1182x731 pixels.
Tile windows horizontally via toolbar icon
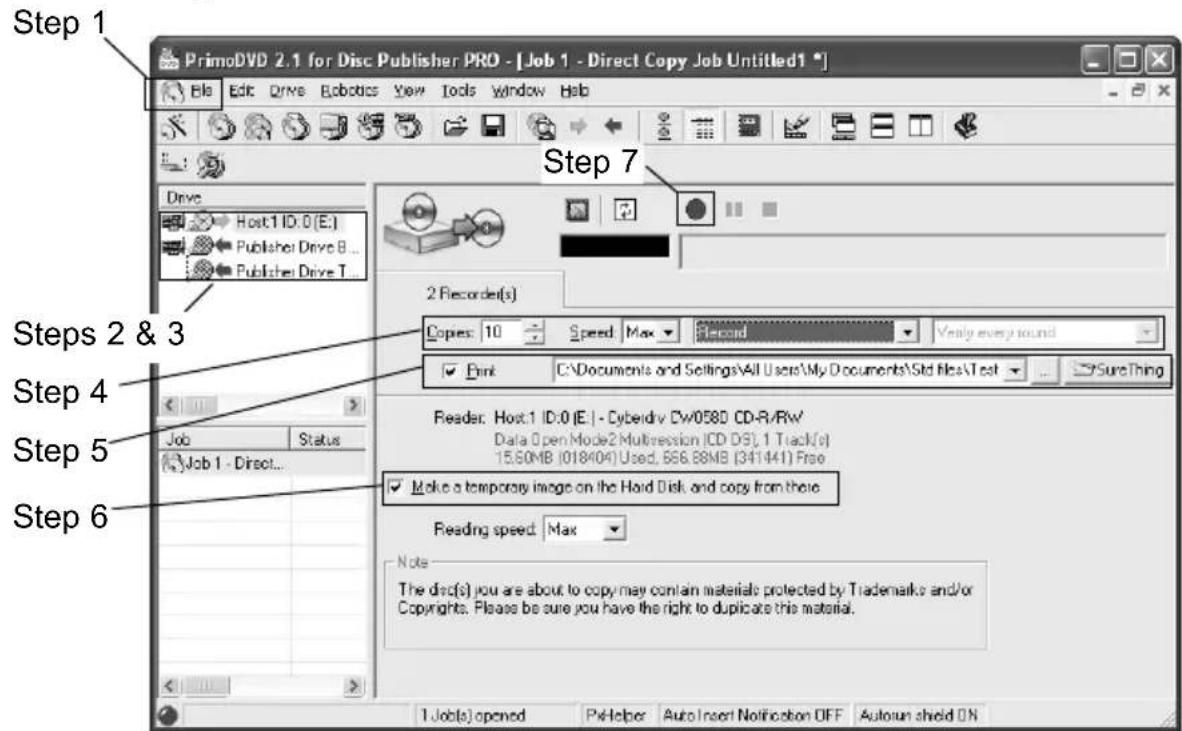882,127
